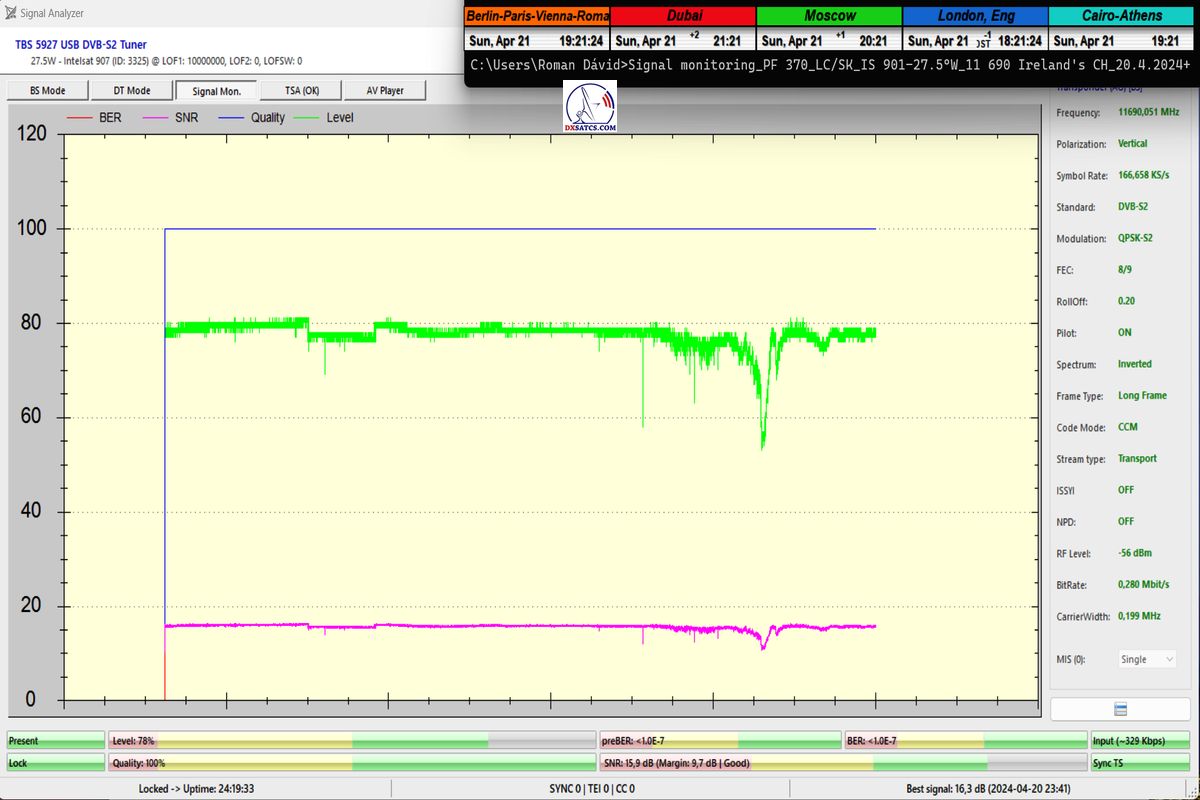Image resolution: width=1200 pixels, height=800 pixels.
Task: Click the Signal Analyzer app icon
Action: 11,13
